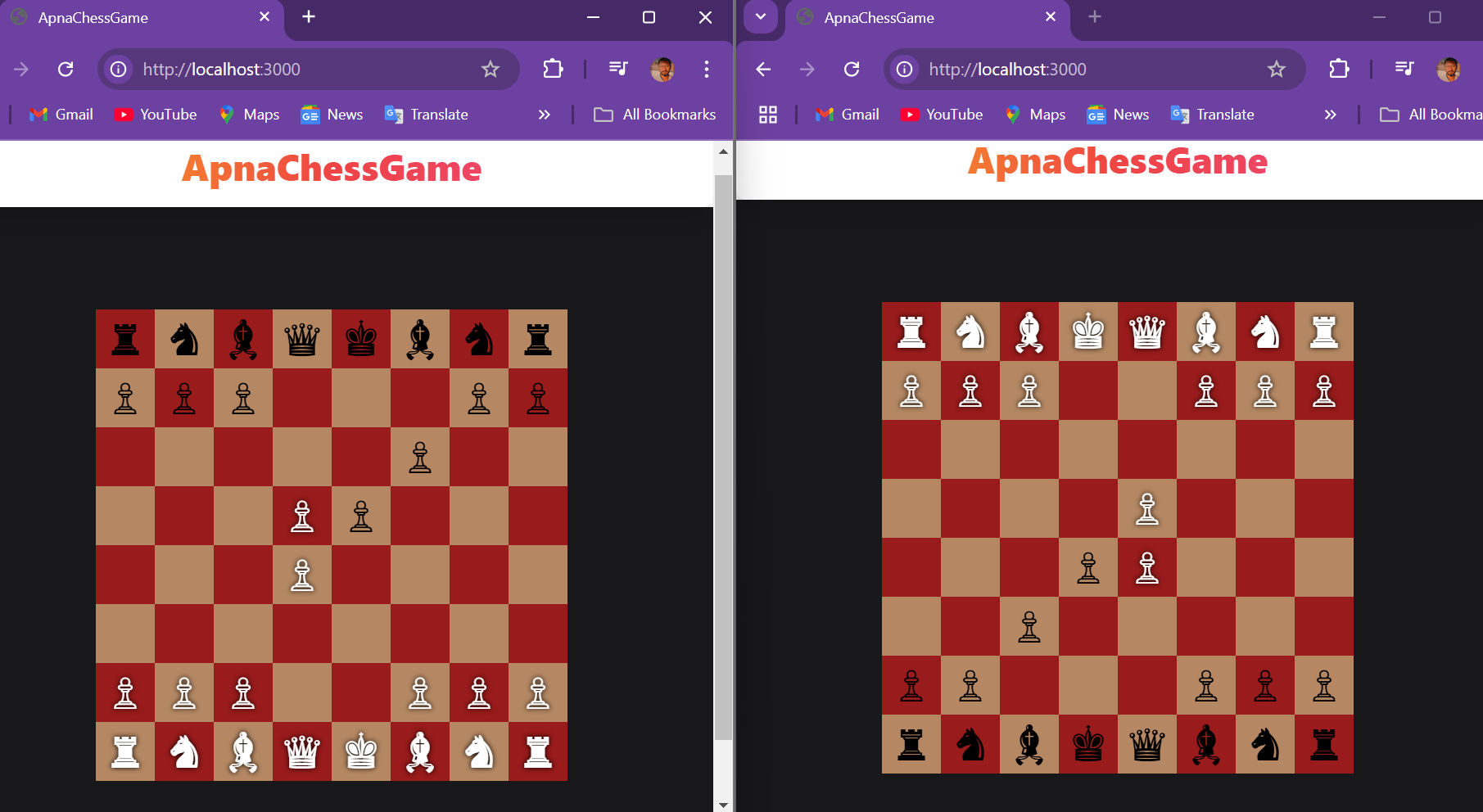Open the Chrome profile avatar

click(x=663, y=69)
